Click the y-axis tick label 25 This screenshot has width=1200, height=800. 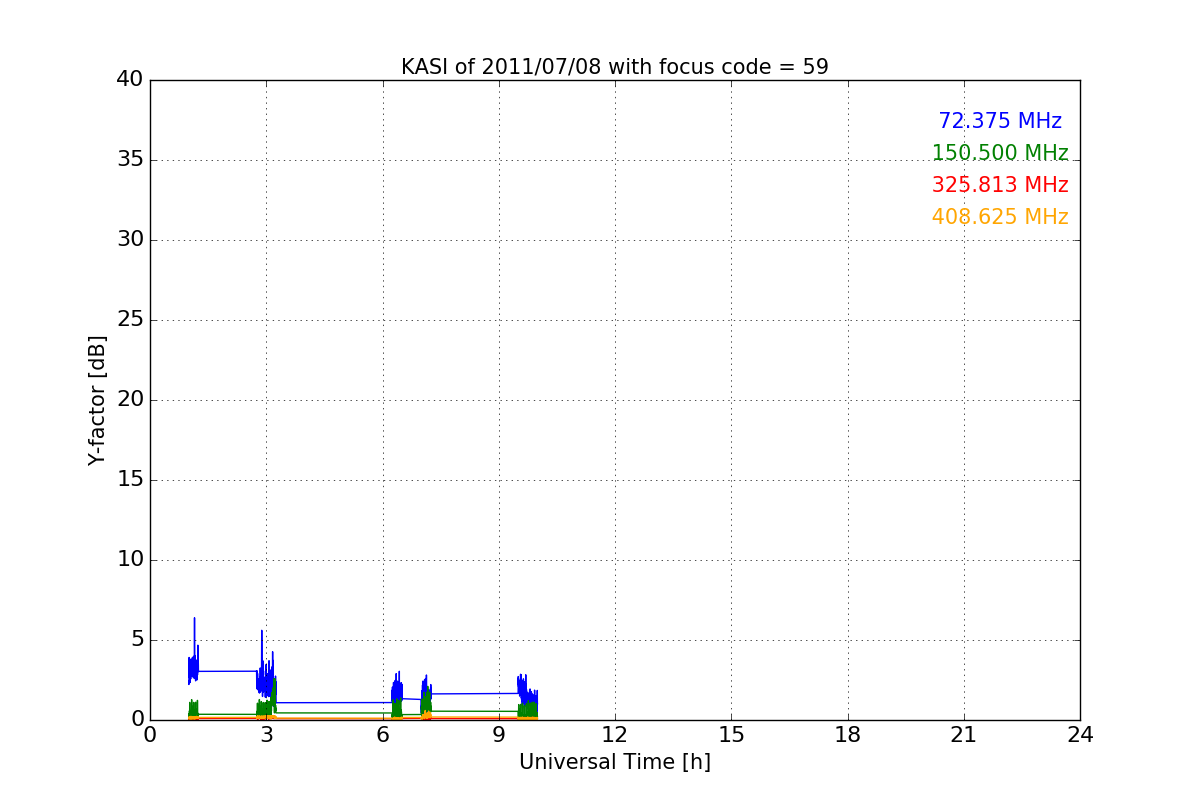click(x=130, y=320)
